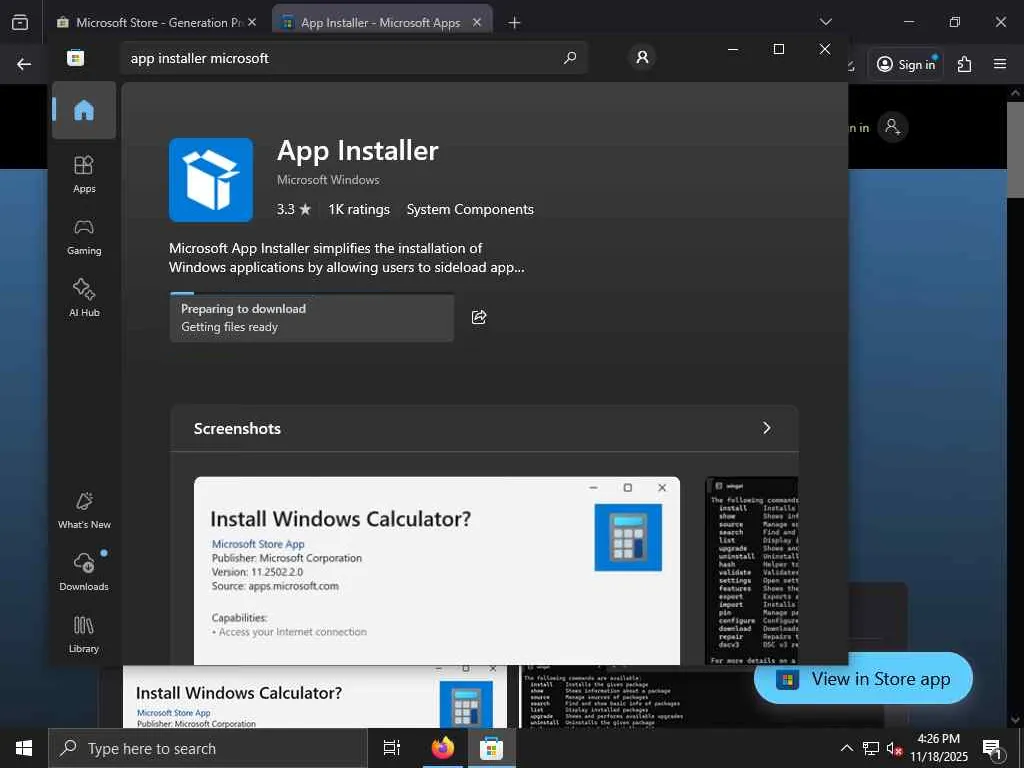Open Firefox View icon at top left
1024x768 pixels.
(x=20, y=22)
